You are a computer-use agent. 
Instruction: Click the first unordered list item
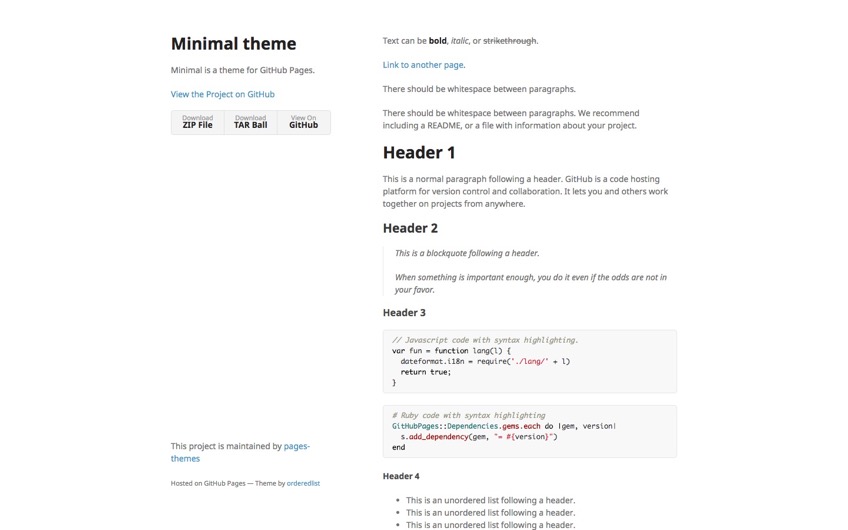[x=490, y=500]
